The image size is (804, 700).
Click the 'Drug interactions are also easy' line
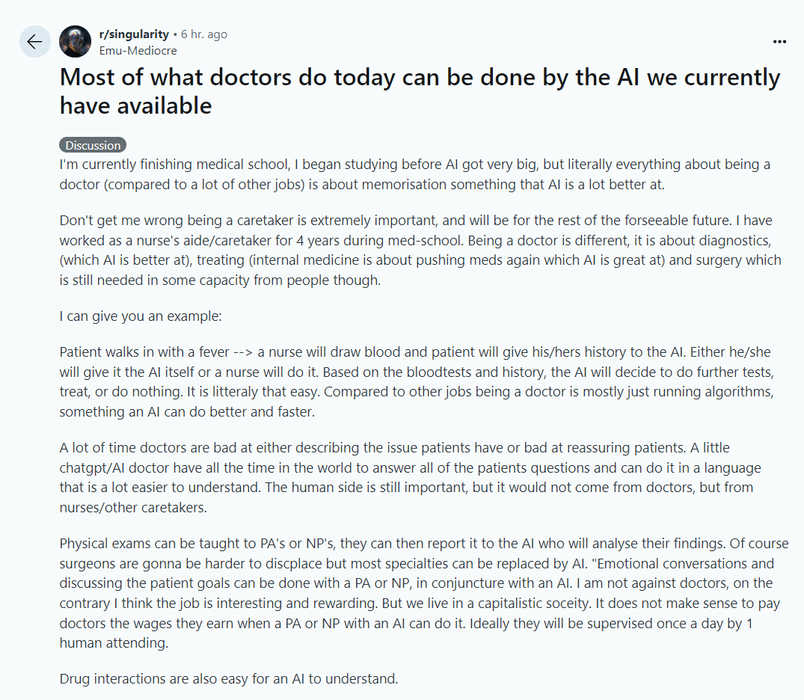coord(229,679)
